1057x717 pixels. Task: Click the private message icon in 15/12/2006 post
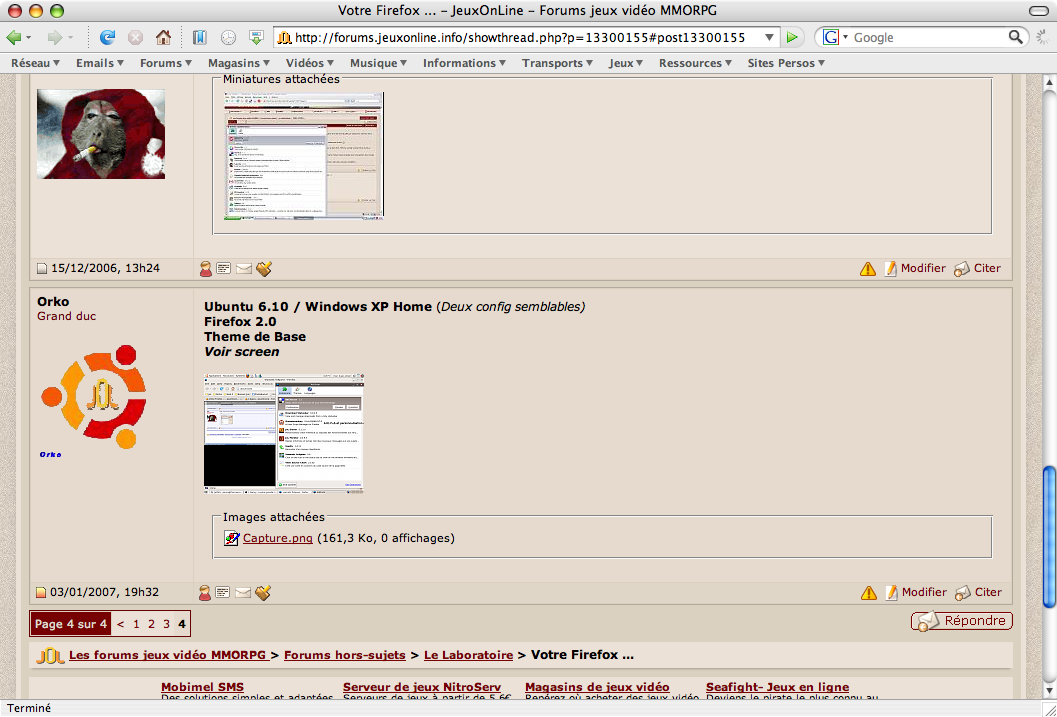click(x=224, y=268)
